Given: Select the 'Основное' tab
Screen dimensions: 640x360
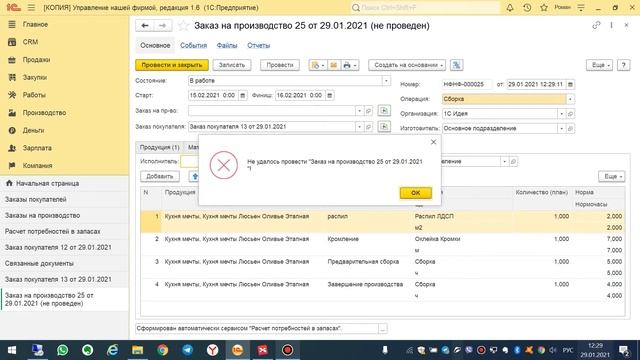Looking at the screenshot, I should tap(155, 45).
